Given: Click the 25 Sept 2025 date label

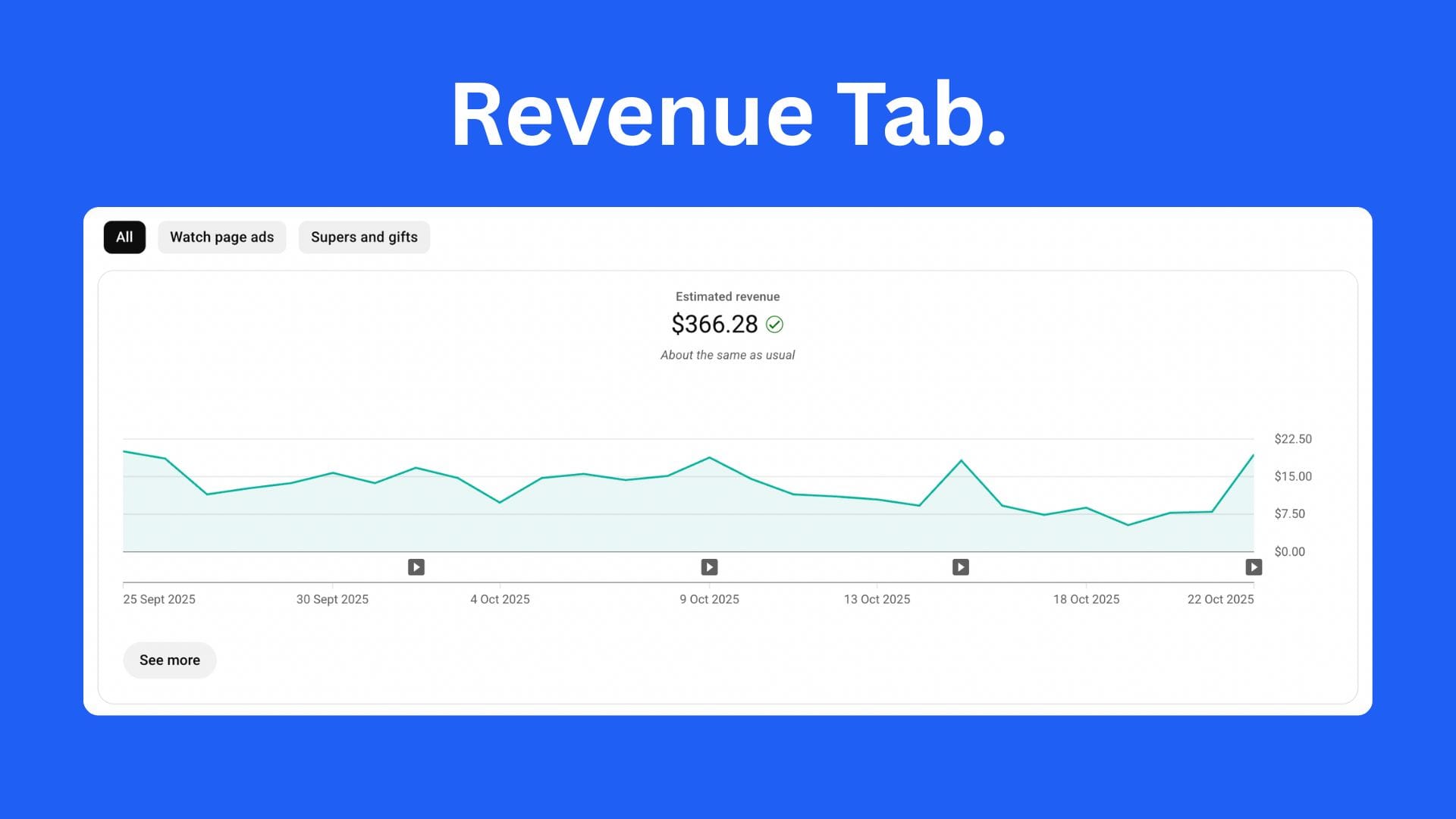Looking at the screenshot, I should click(159, 599).
